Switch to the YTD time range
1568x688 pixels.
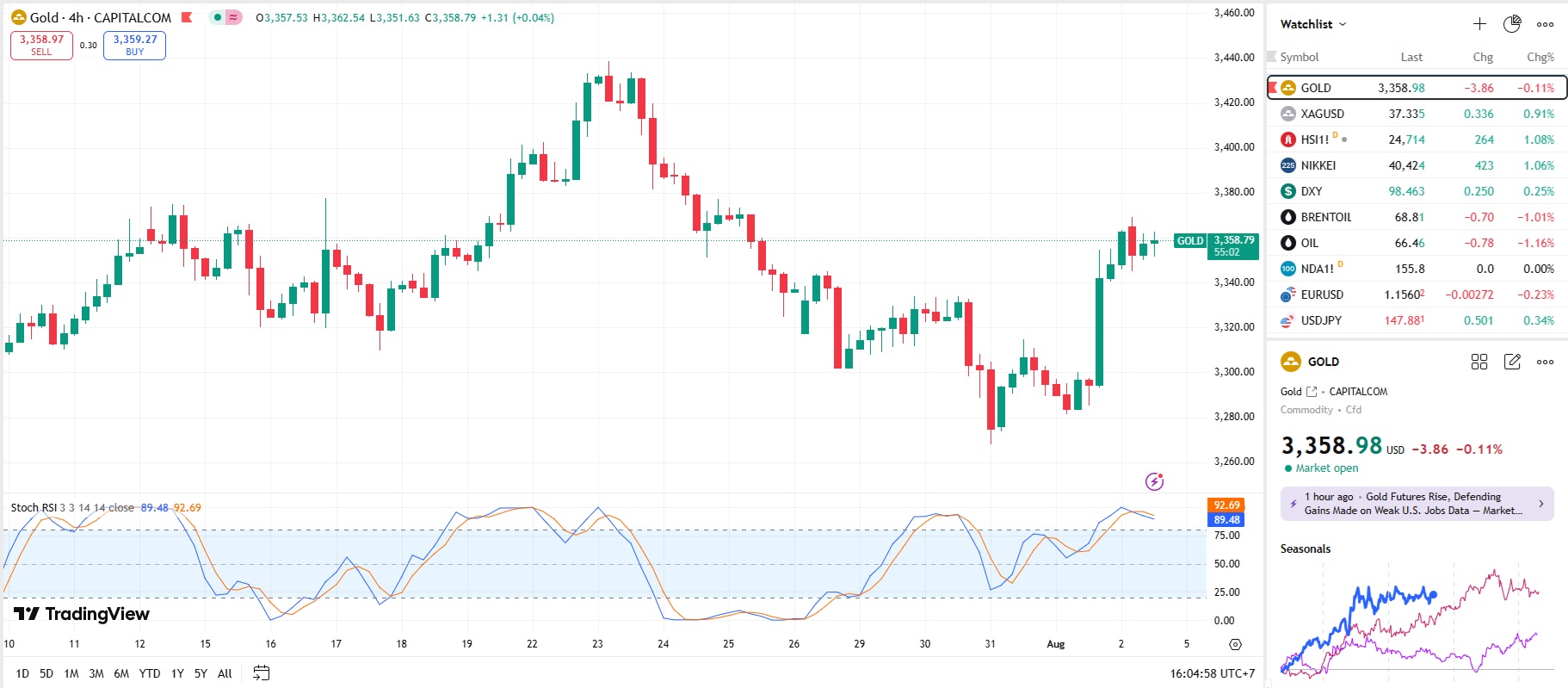coord(150,673)
